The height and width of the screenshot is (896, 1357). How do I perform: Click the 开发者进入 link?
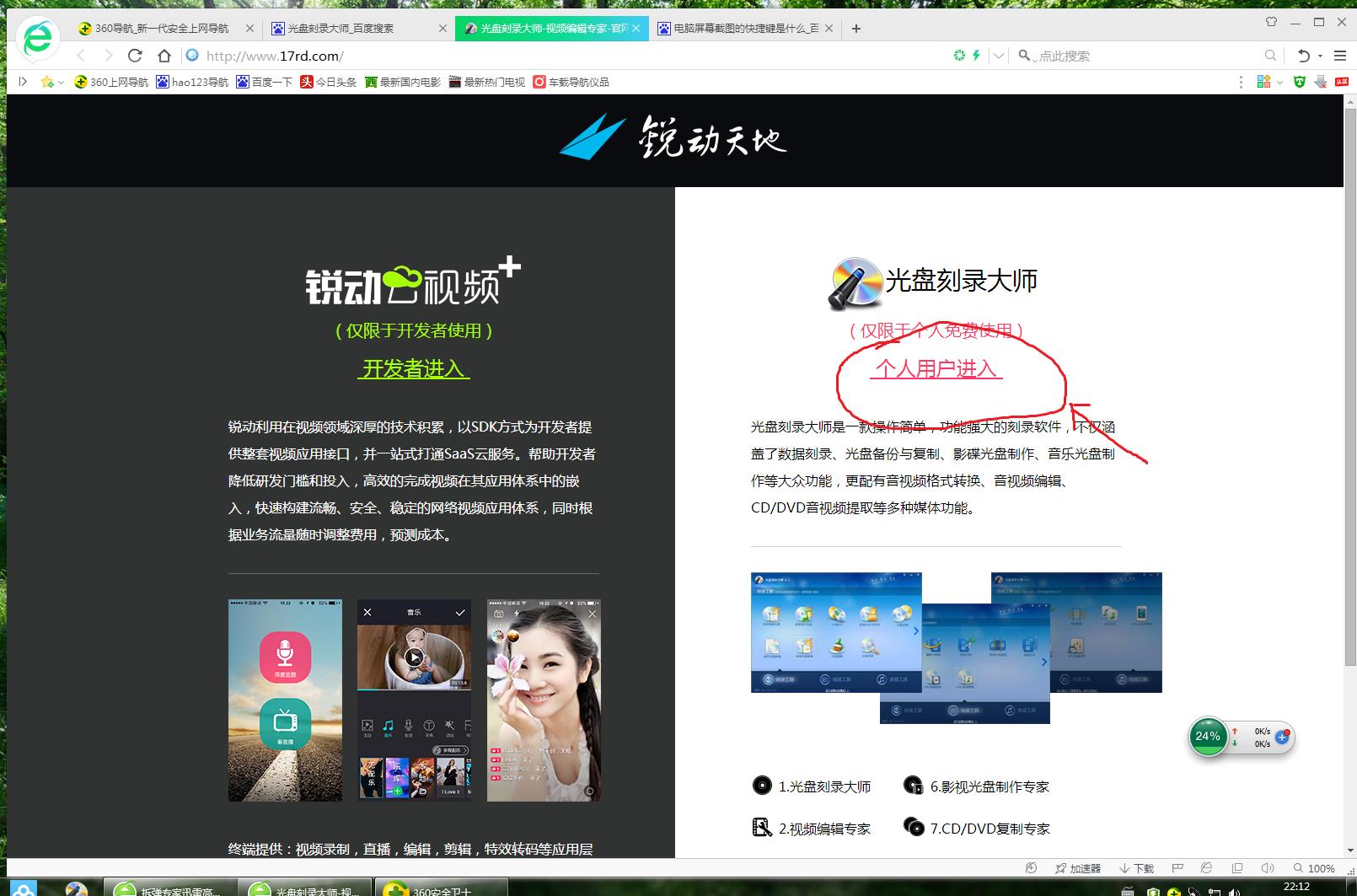pyautogui.click(x=415, y=369)
